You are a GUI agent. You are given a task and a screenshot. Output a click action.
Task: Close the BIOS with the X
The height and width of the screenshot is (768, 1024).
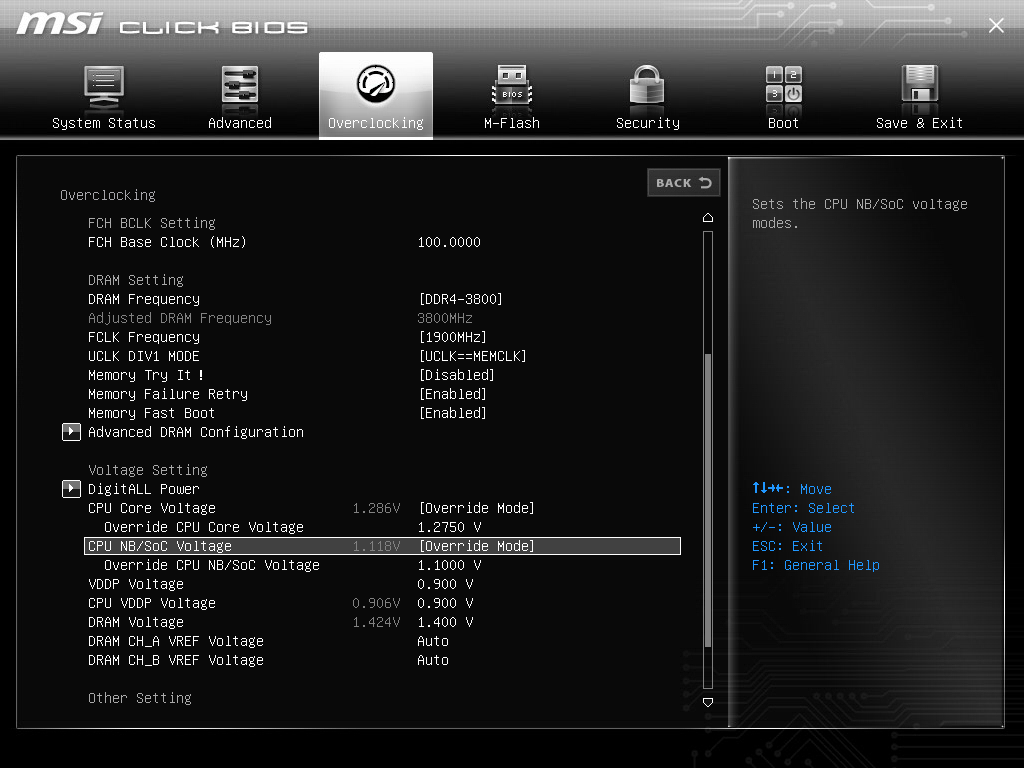996,25
